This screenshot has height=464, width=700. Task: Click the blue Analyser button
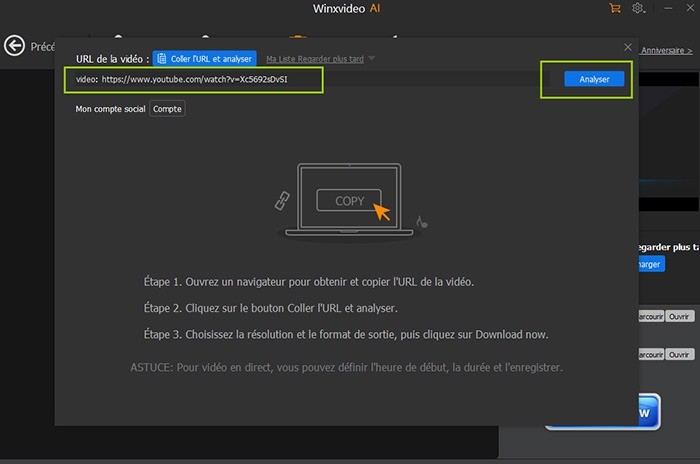tap(594, 79)
